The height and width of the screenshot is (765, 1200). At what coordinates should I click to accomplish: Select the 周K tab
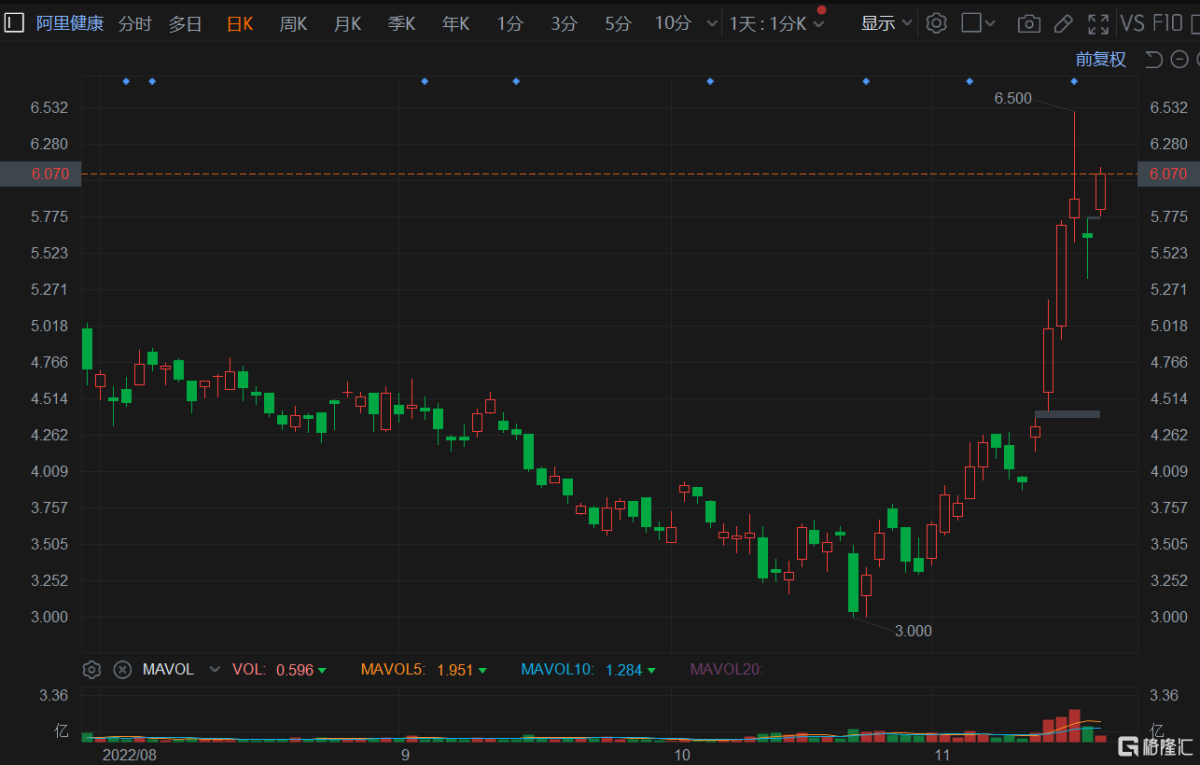click(x=293, y=23)
